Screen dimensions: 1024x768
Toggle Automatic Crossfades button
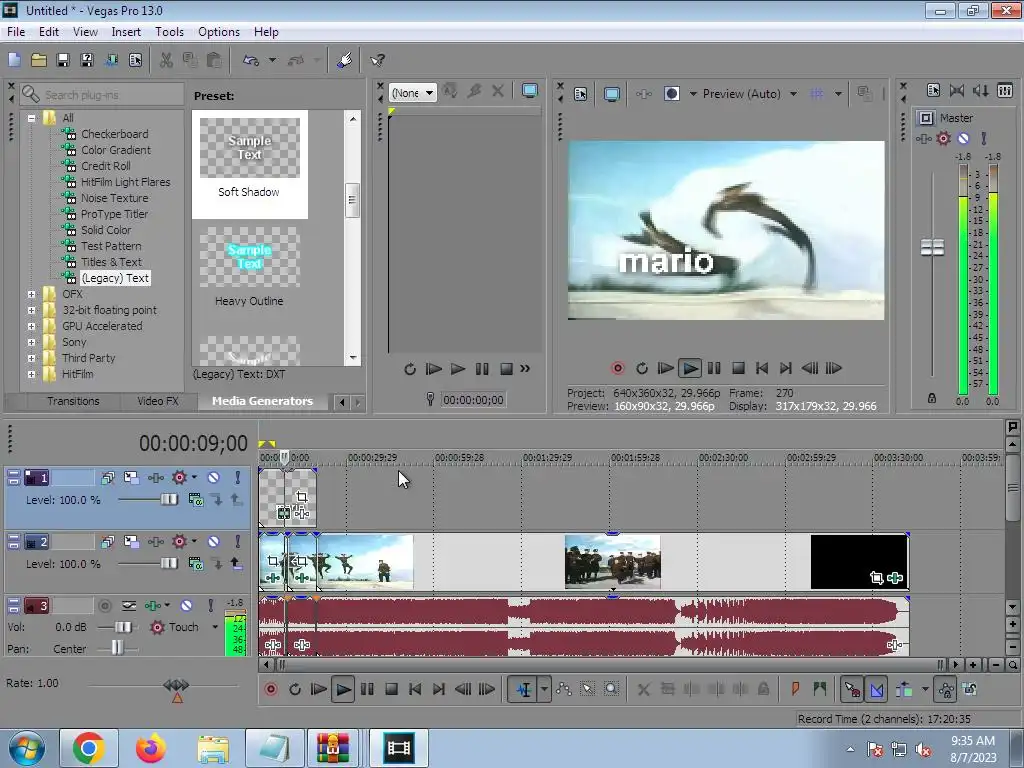(876, 689)
